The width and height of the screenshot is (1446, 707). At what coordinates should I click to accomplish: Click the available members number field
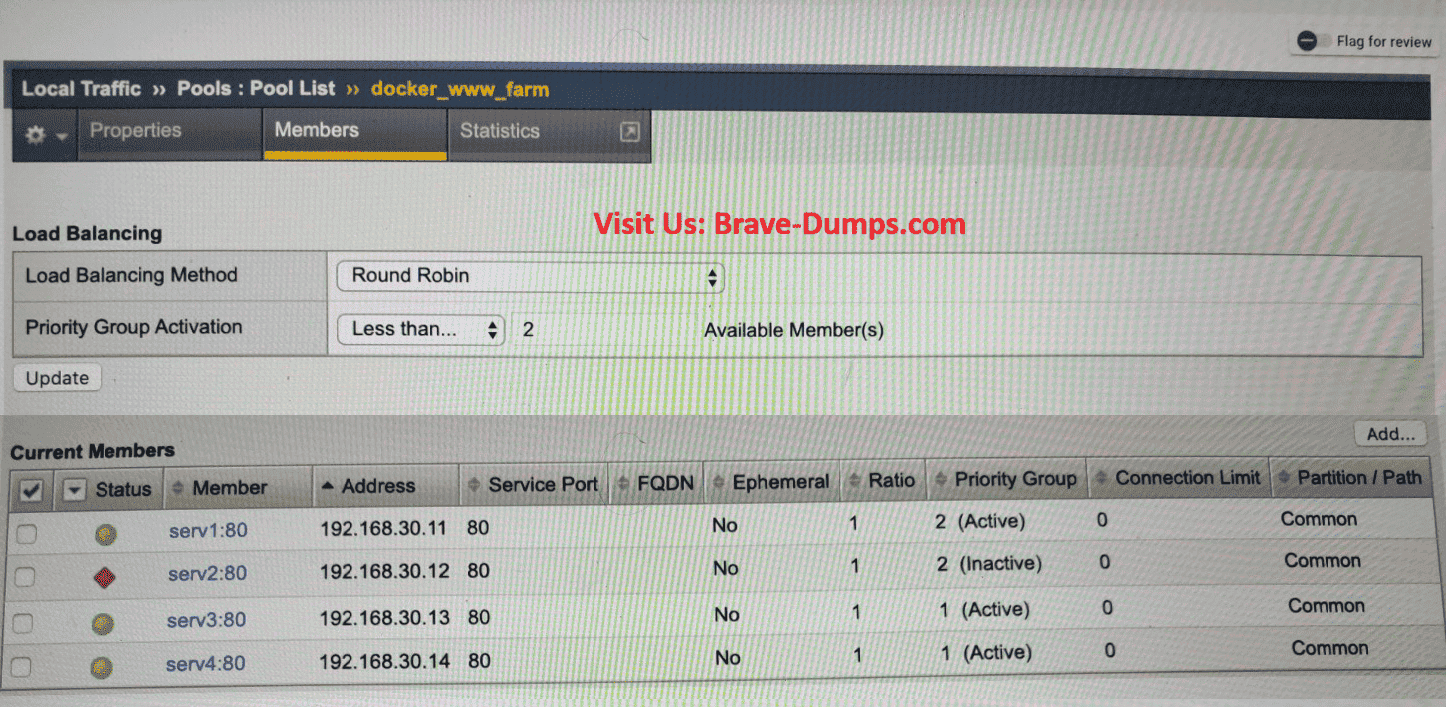point(600,329)
